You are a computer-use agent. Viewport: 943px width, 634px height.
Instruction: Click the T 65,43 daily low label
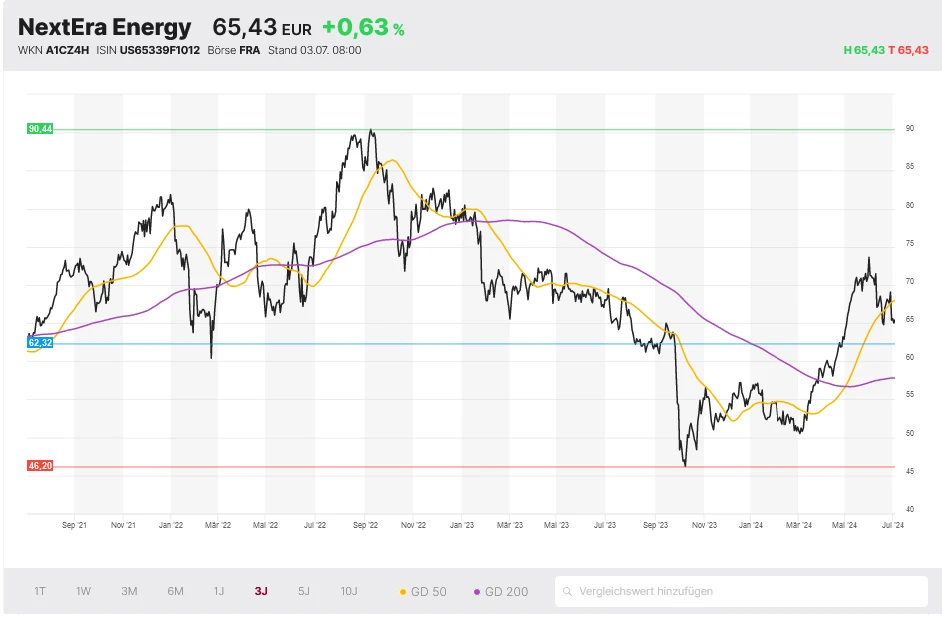coord(909,50)
